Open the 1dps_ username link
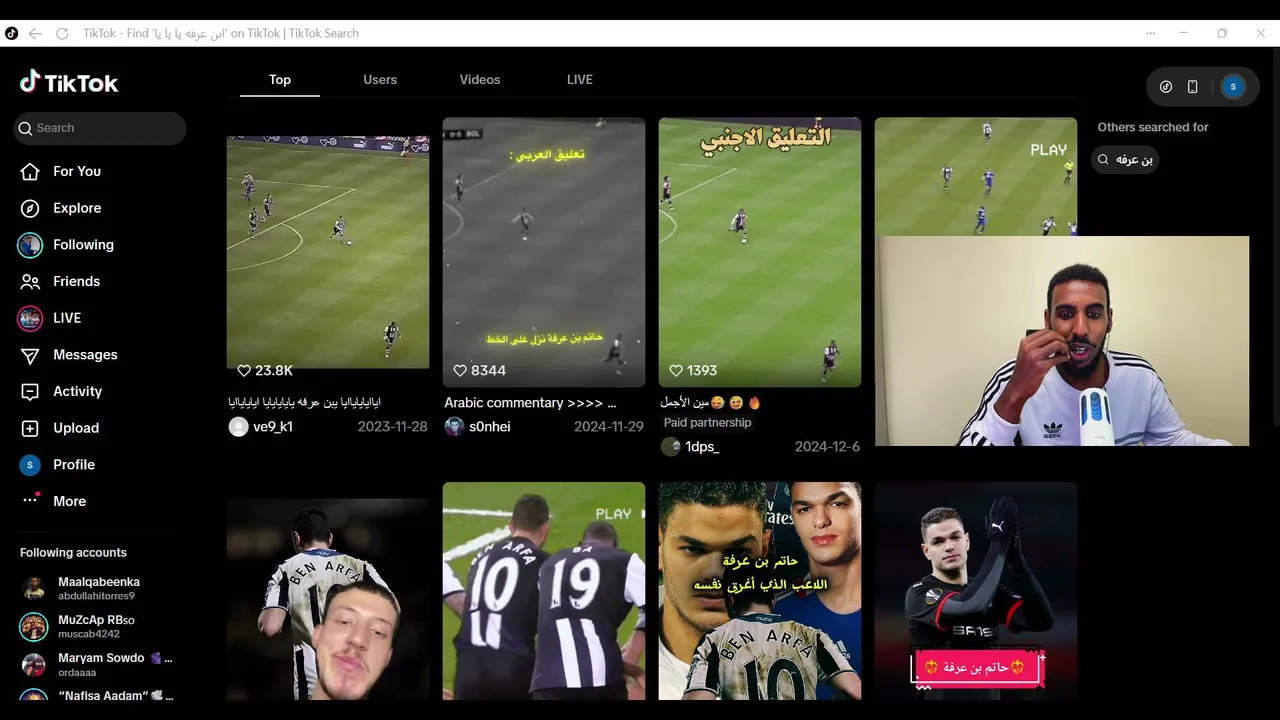The height and width of the screenshot is (720, 1280). click(x=702, y=447)
